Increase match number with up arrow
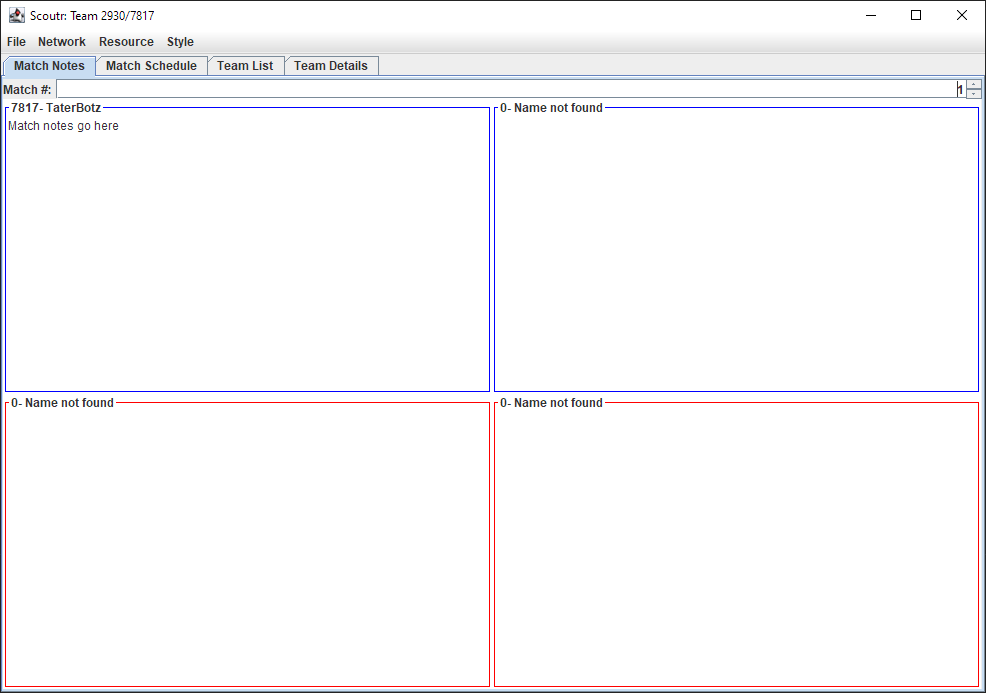986x693 pixels. [974, 85]
